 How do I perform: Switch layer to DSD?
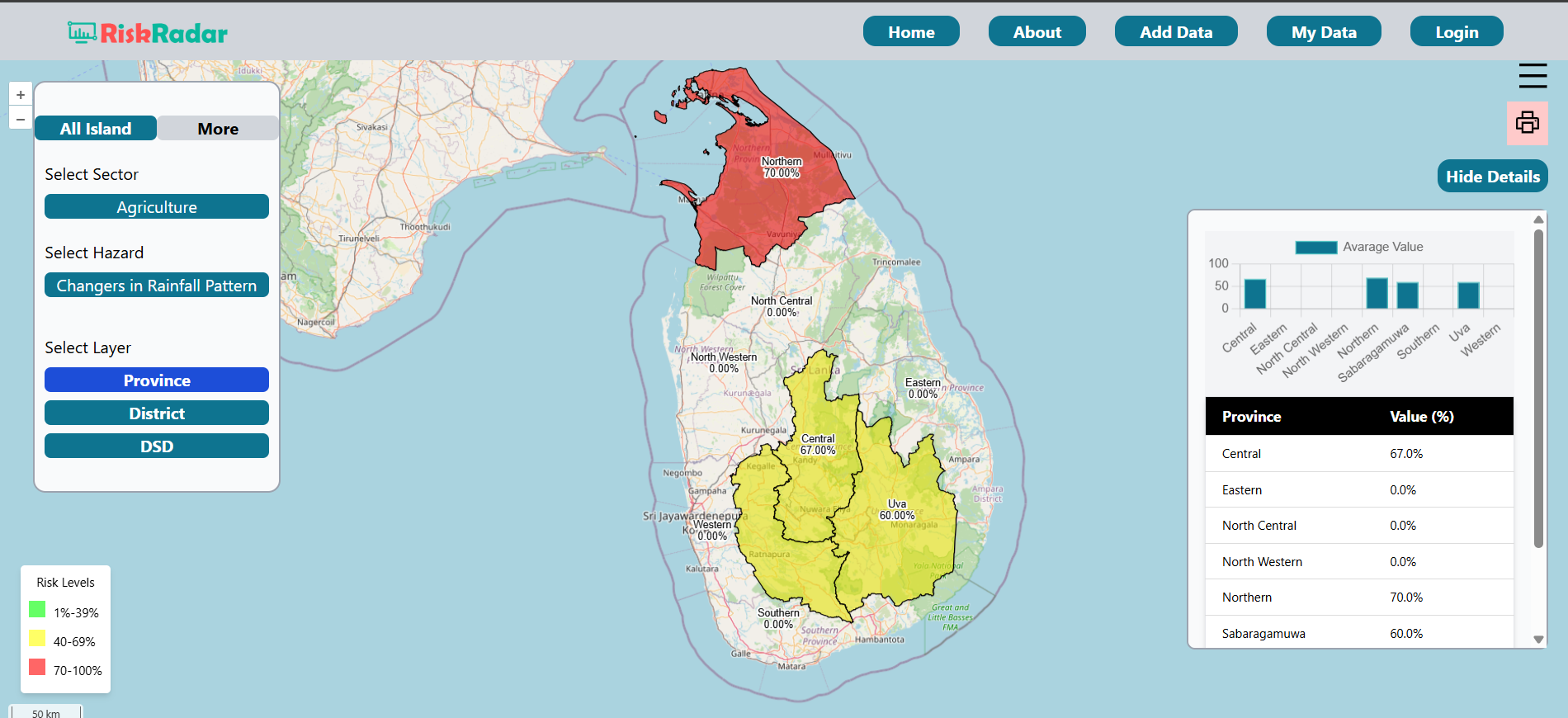(157, 446)
